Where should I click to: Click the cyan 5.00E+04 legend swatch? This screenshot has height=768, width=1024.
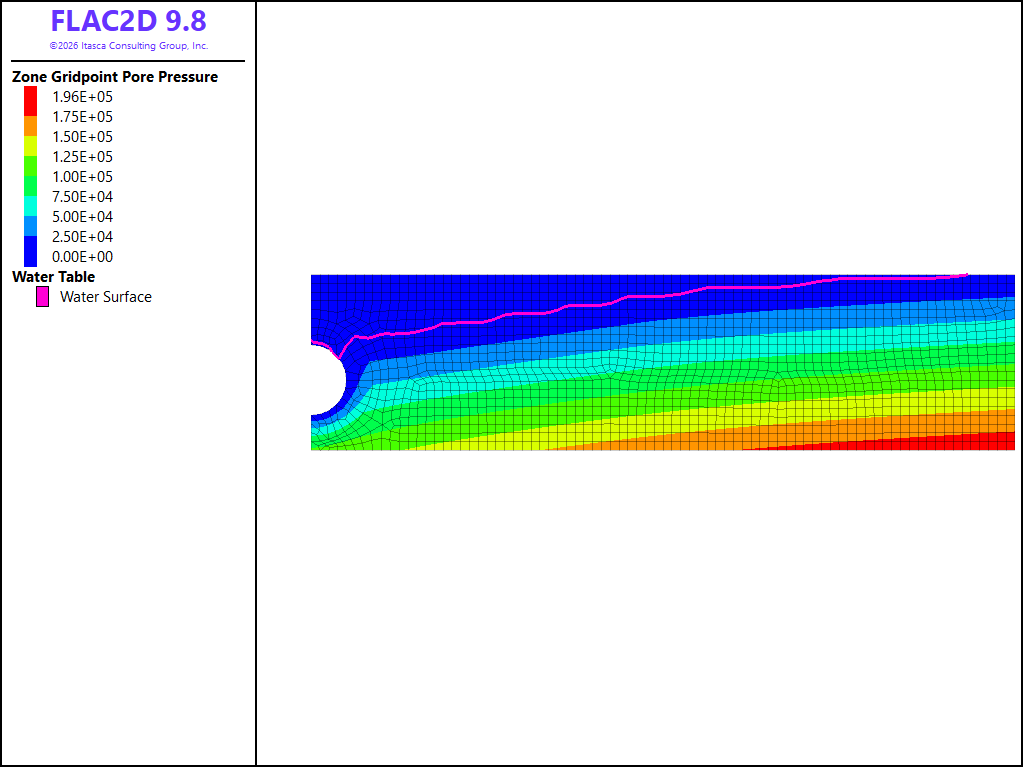pyautogui.click(x=31, y=206)
